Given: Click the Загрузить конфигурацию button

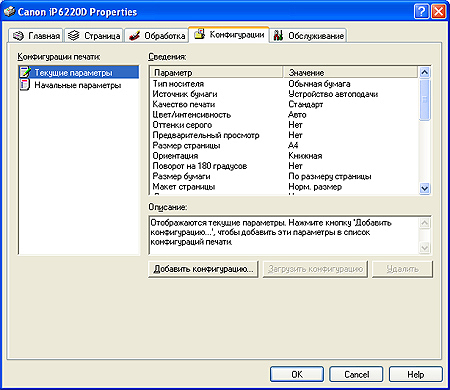Looking at the screenshot, I should click(315, 269).
